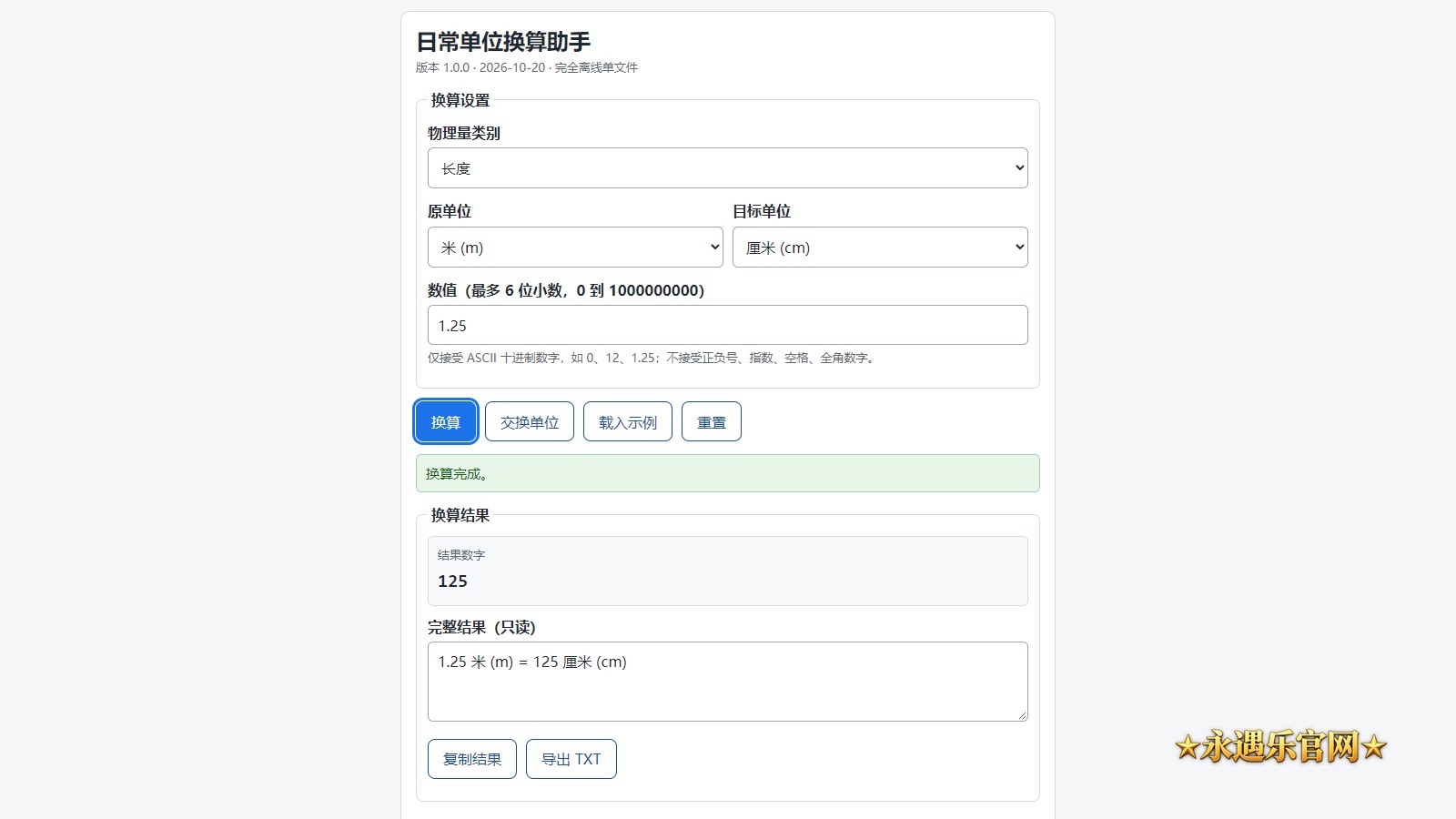The height and width of the screenshot is (819, 1456).
Task: Click the 原单位 label
Action: 450,211
